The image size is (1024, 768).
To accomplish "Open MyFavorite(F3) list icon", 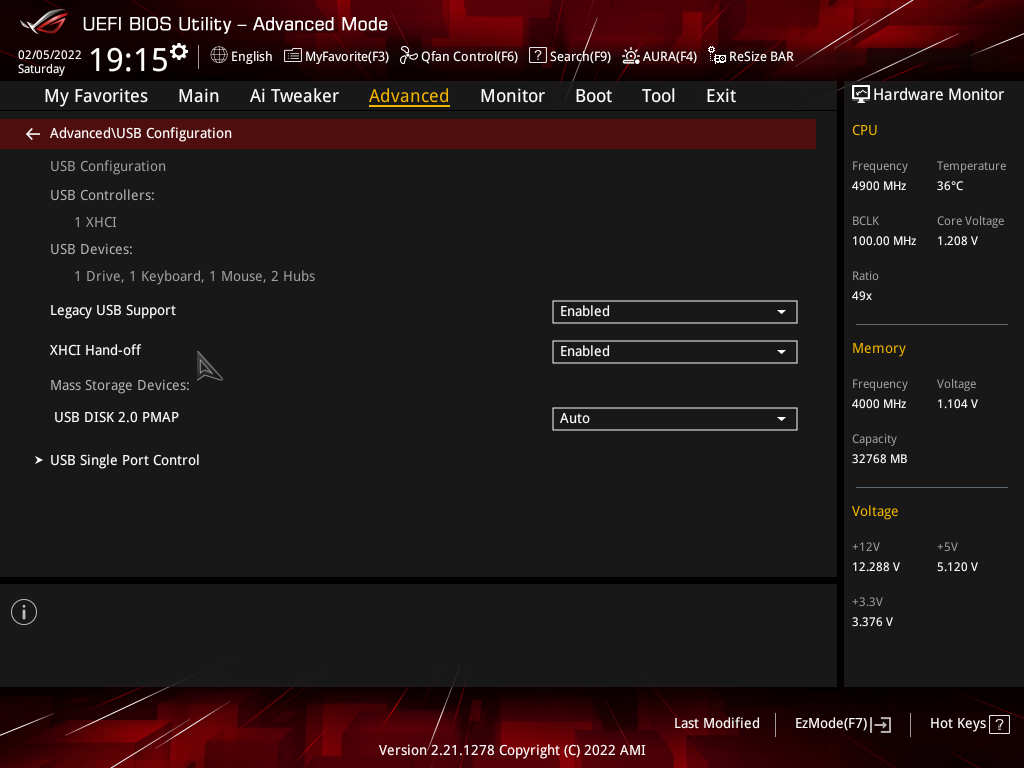I will click(x=293, y=56).
